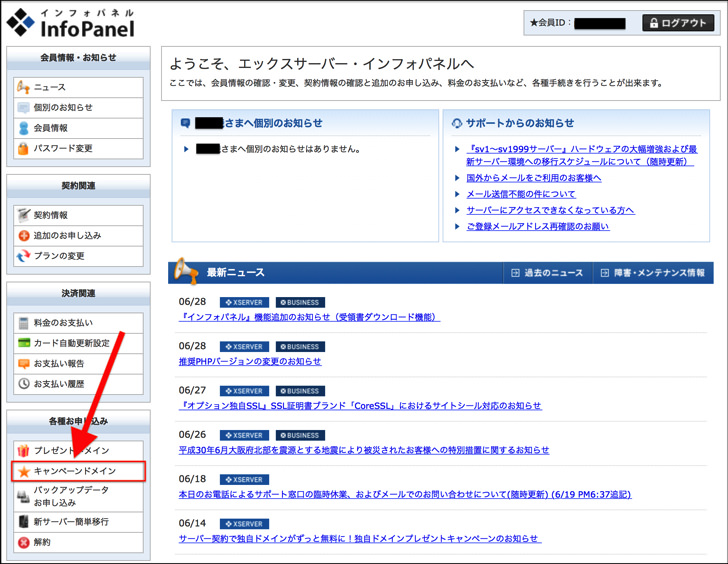Click the ニュース key icon
728x564 pixels.
pos(23,87)
